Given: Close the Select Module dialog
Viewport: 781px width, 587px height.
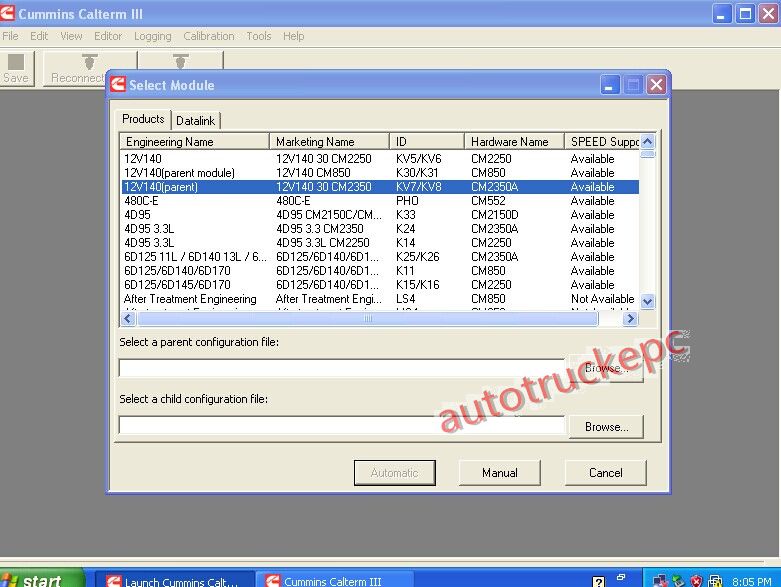Looking at the screenshot, I should 656,85.
